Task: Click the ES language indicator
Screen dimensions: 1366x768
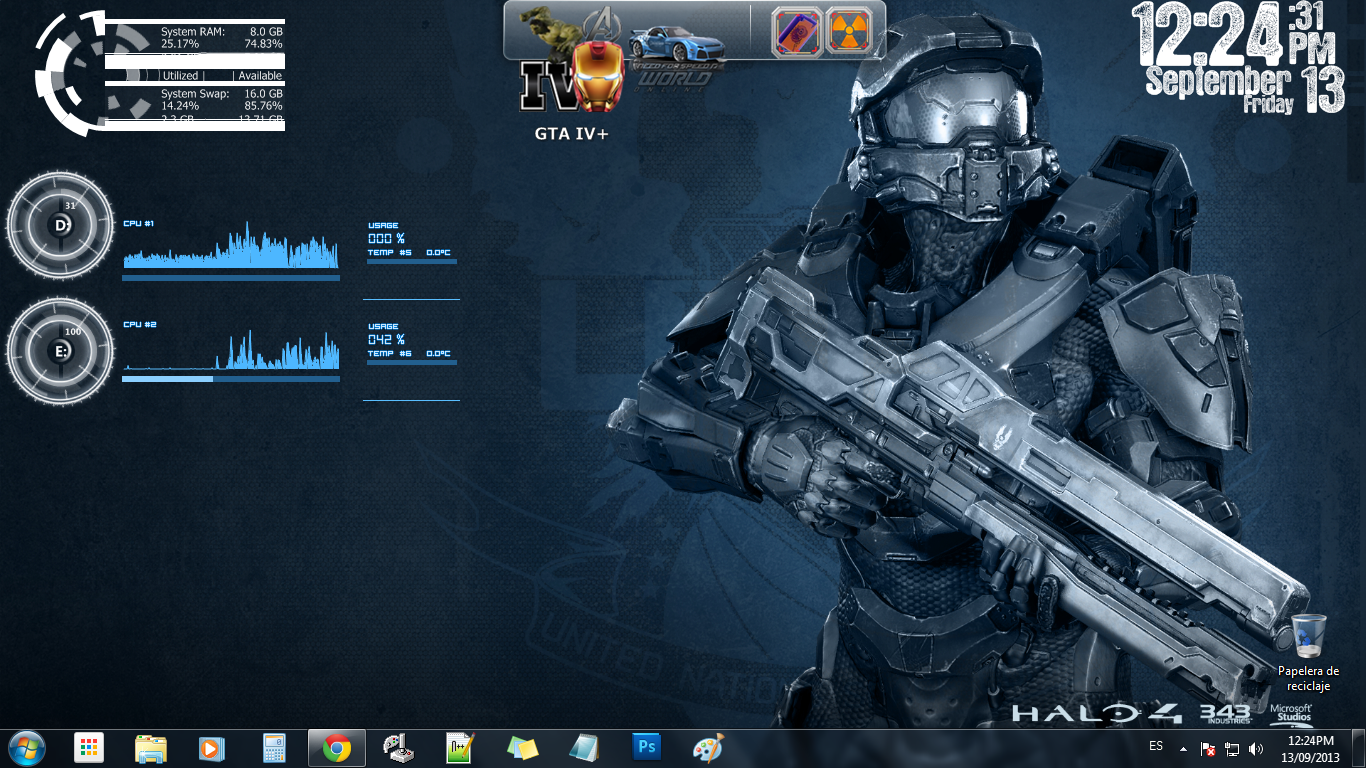Action: 1156,746
